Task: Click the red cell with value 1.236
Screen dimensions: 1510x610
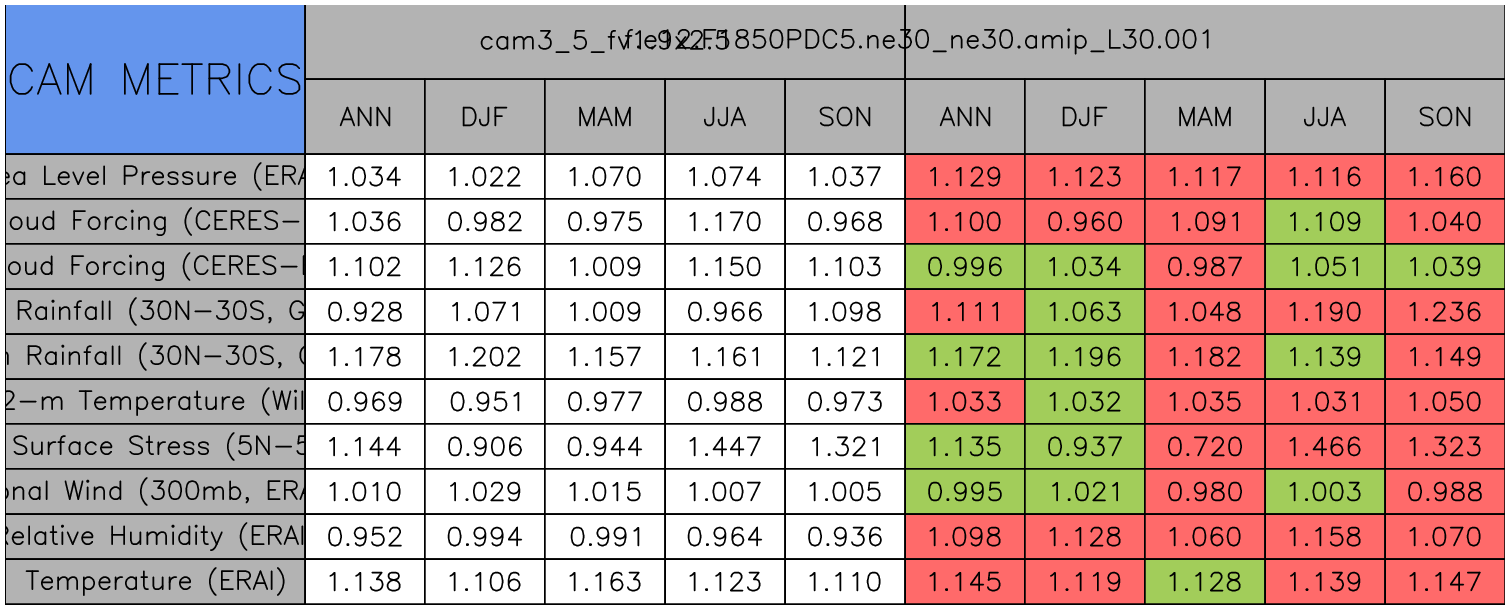Action: pos(1444,312)
